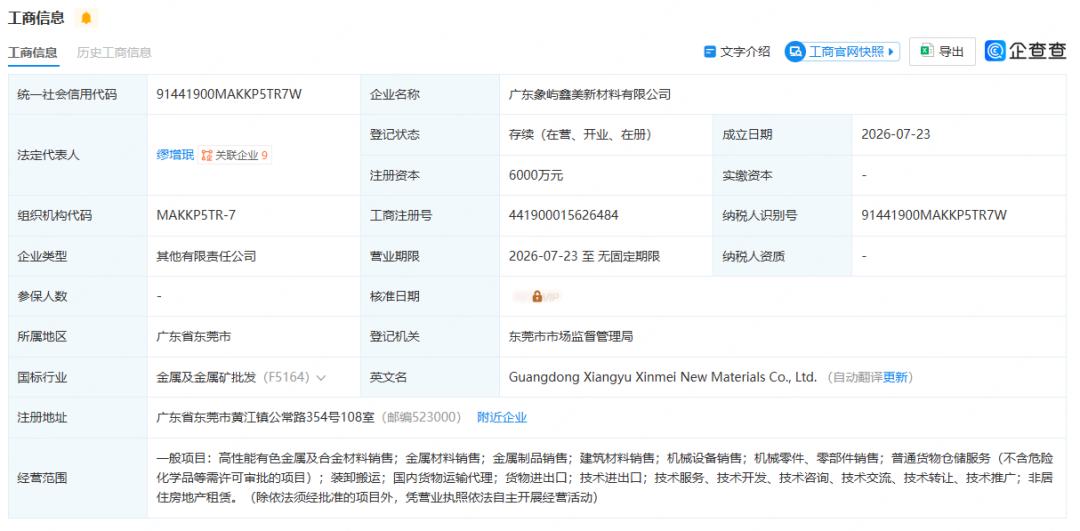Screen dimensions: 1080x531
Task: Click the 实缴资本 label
Action: coord(747,176)
